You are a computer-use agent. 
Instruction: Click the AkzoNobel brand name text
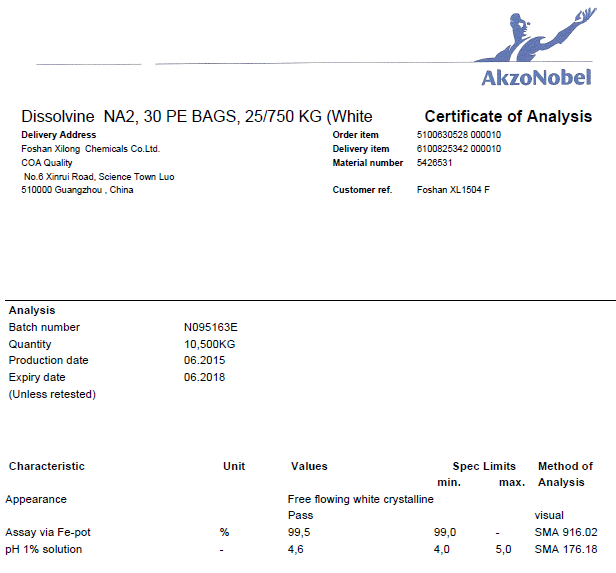click(537, 78)
